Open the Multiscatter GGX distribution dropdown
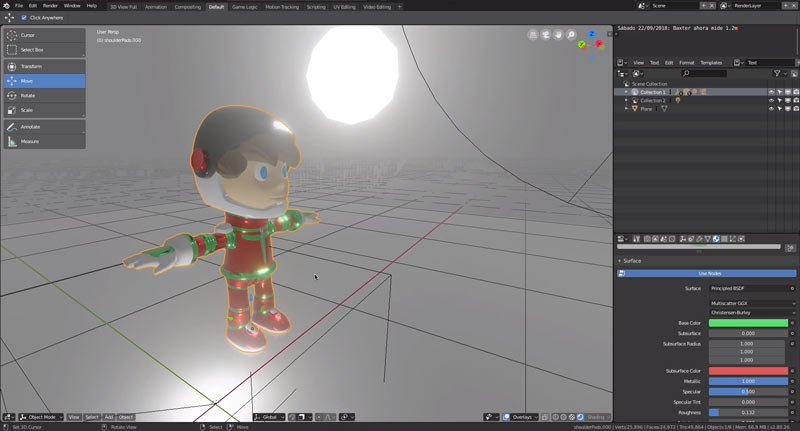 (x=753, y=303)
